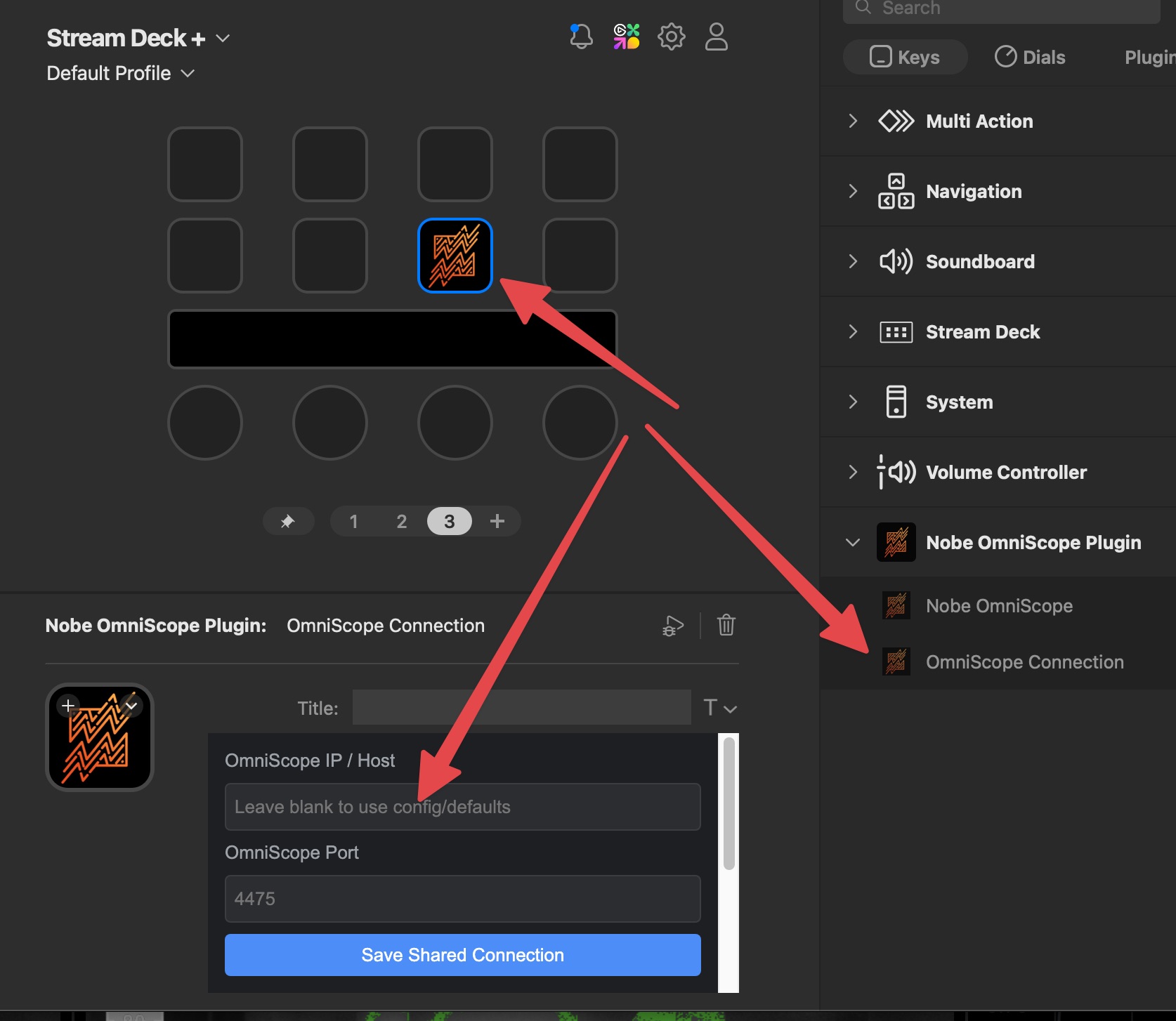This screenshot has height=1021, width=1176.
Task: Click Save Shared Connection button
Action: 462,955
